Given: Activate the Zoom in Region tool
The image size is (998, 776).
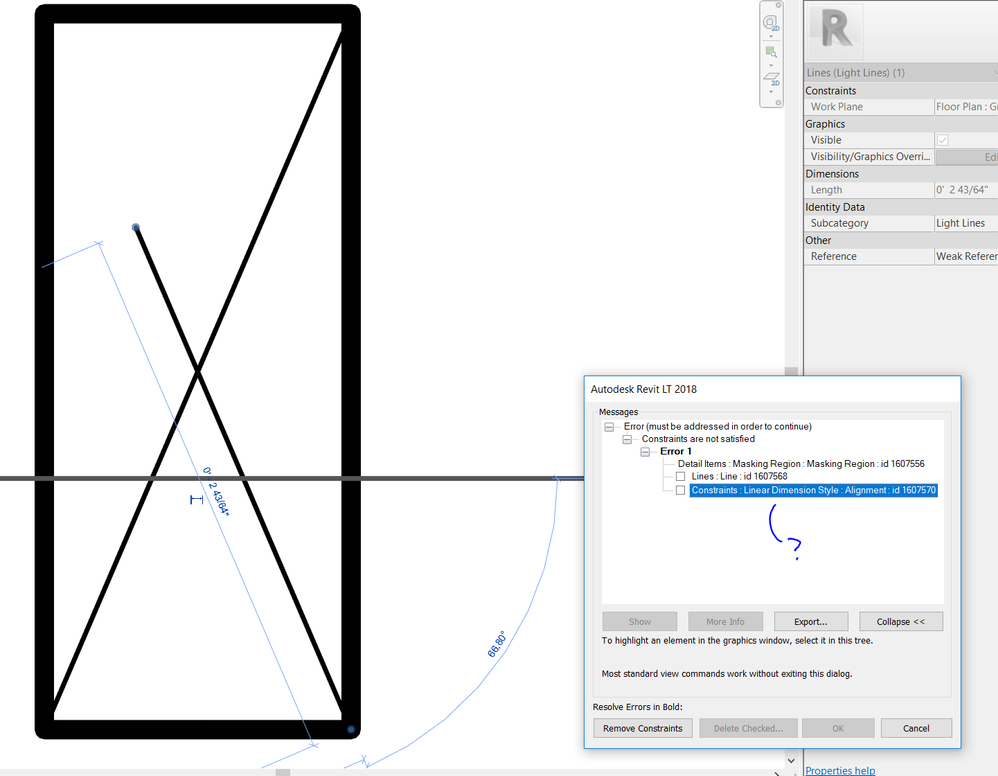Looking at the screenshot, I should click(x=771, y=52).
